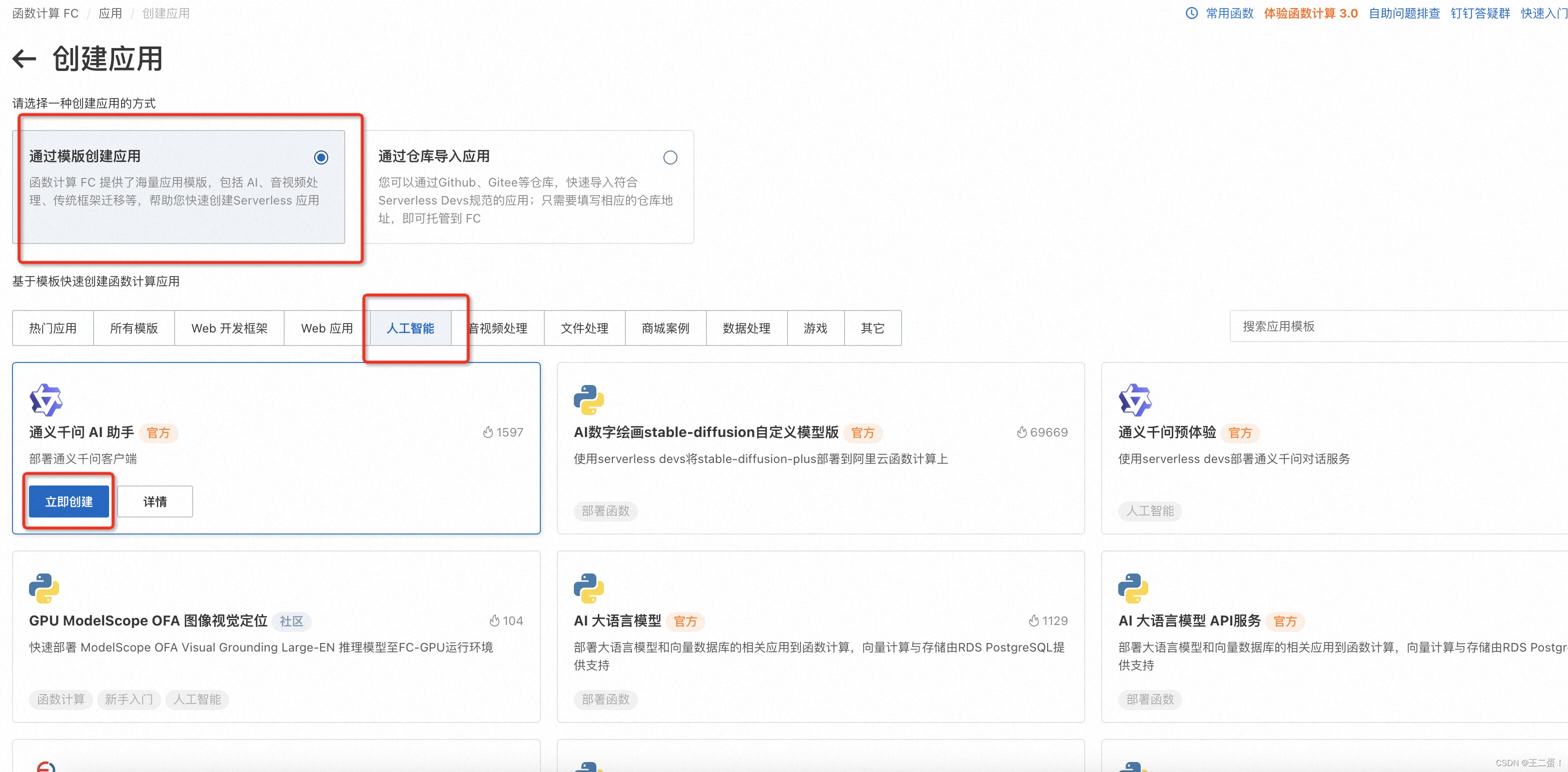Click the back arrow beside 创建应用
The height and width of the screenshot is (772, 1568).
pyautogui.click(x=25, y=58)
